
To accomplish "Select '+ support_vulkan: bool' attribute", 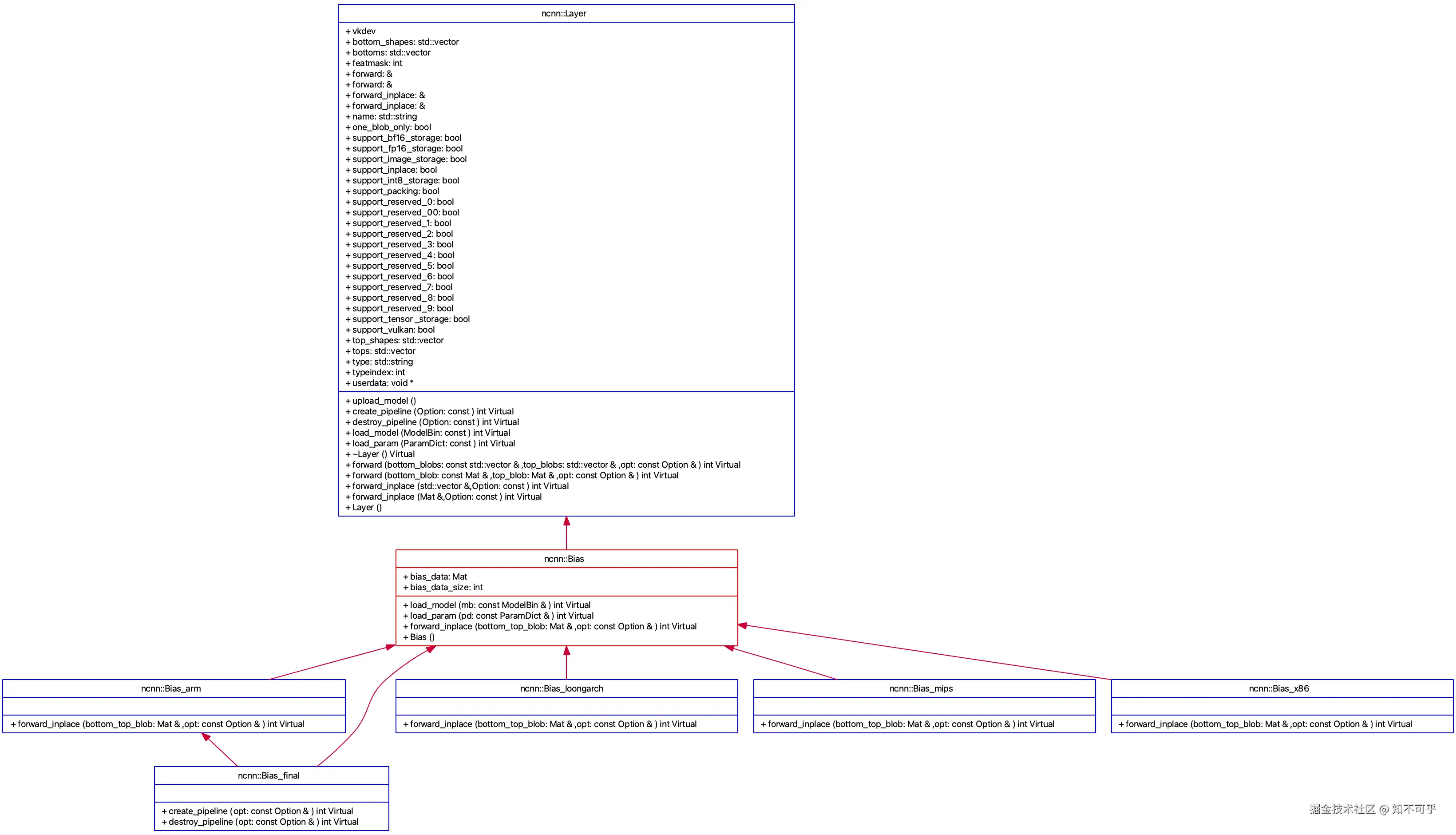I will pos(390,330).
